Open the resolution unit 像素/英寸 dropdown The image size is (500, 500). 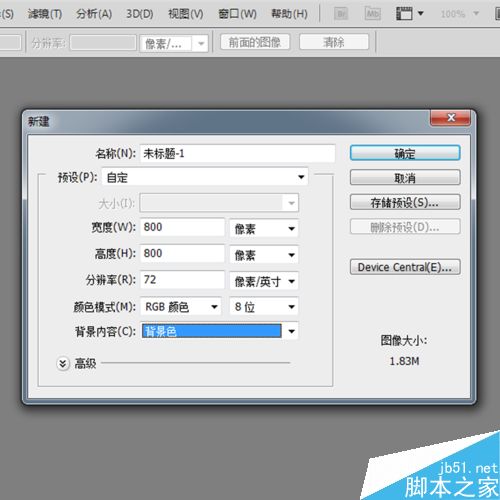point(264,281)
